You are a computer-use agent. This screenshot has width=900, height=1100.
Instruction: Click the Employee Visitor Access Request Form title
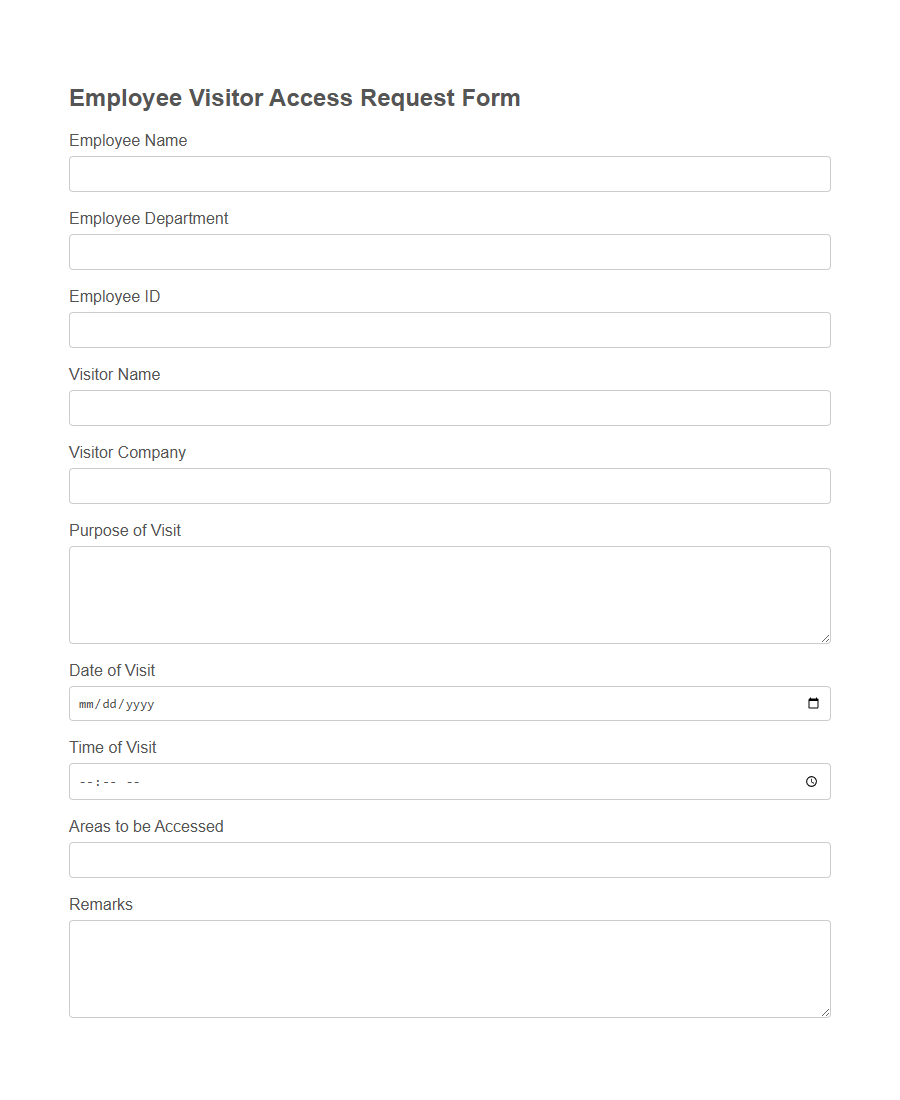(294, 97)
